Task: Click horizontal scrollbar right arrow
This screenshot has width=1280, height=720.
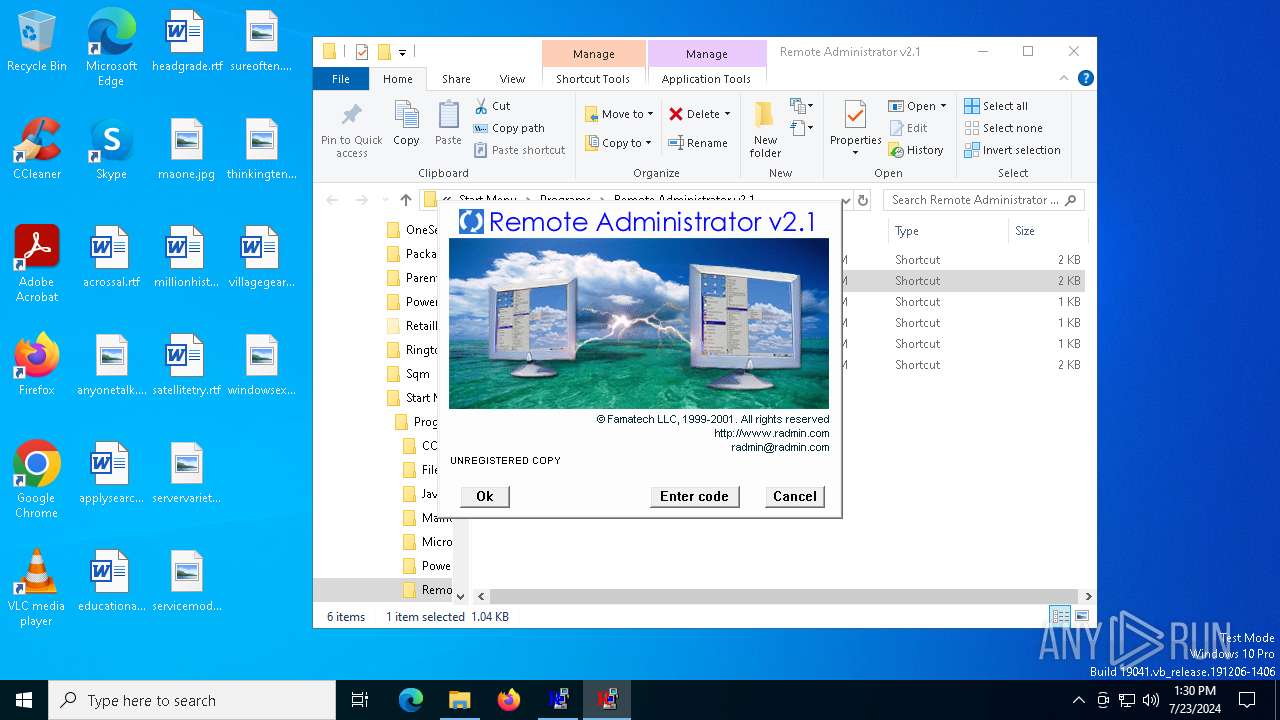Action: click(1087, 596)
